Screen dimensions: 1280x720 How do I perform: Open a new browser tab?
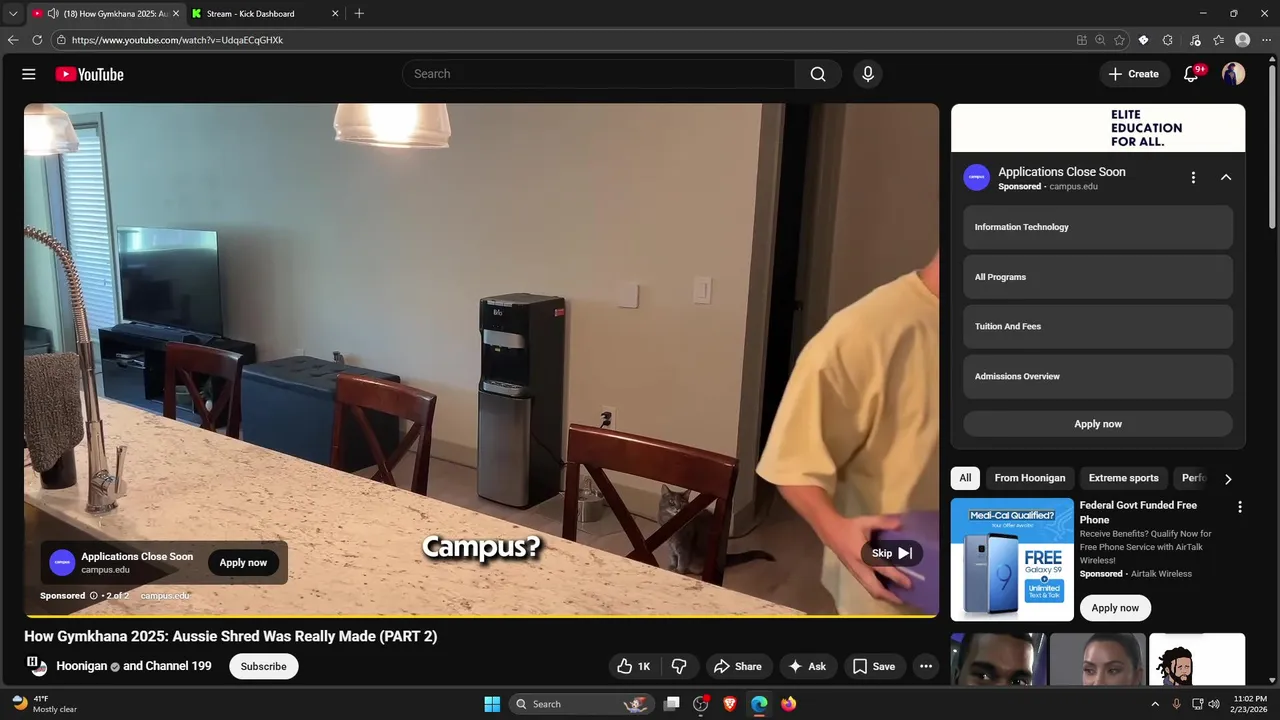pos(359,14)
